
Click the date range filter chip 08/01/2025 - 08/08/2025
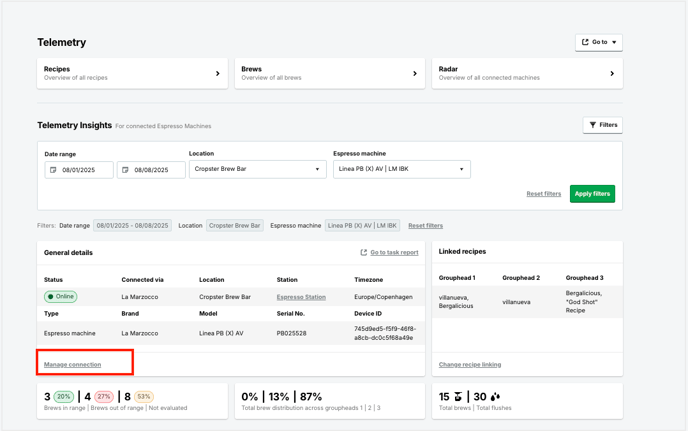pos(132,226)
